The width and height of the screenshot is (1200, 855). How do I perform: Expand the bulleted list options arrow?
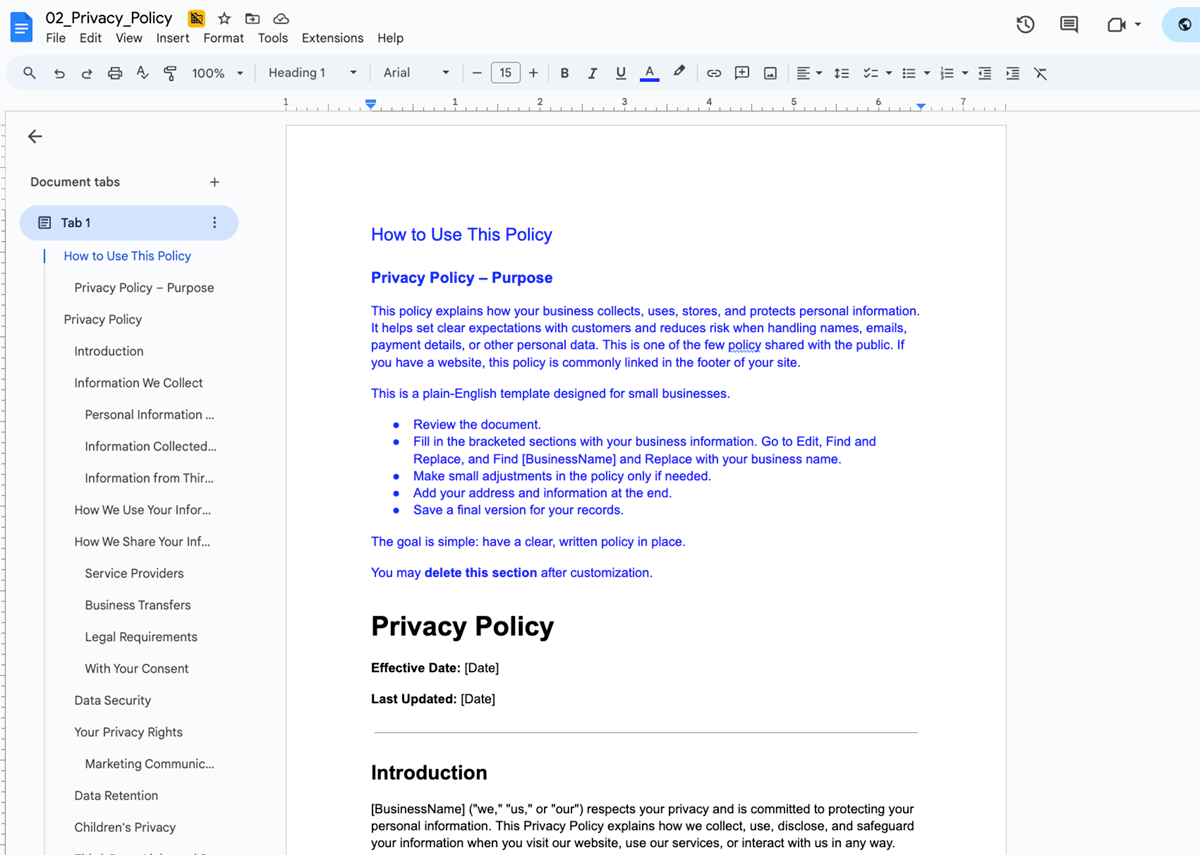click(x=927, y=73)
